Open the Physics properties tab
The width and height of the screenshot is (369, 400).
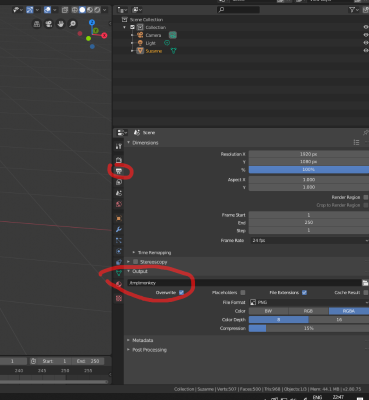point(119,251)
